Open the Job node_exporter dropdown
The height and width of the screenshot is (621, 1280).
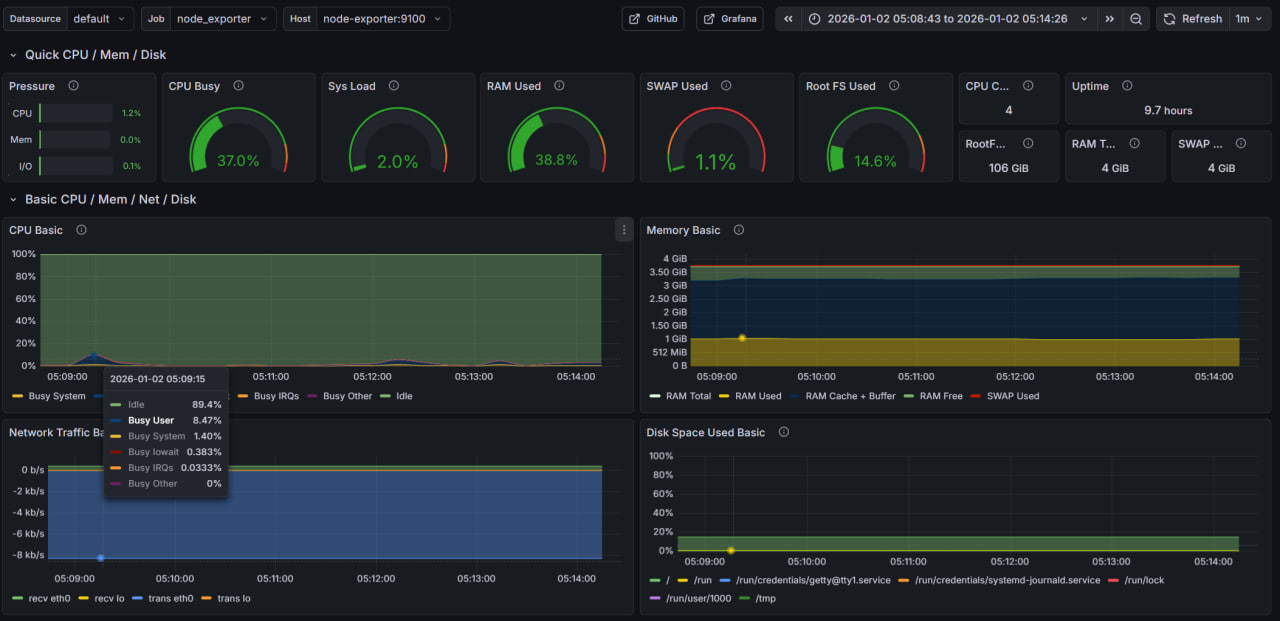point(222,19)
